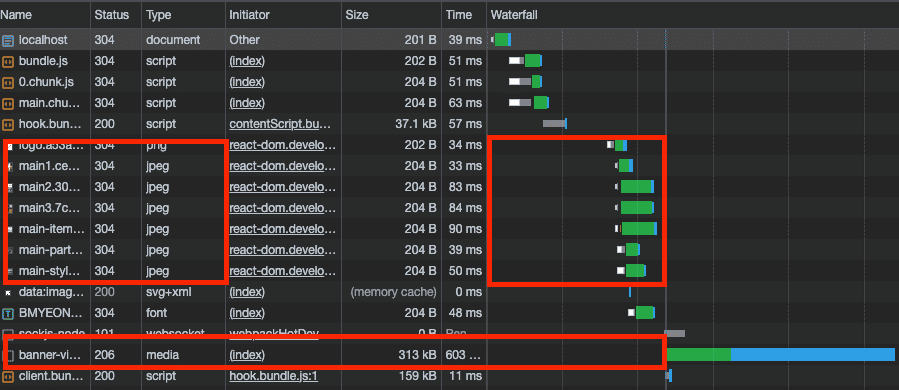Follow the (index) initiator link for main.chu…
The image size is (899, 390).
[x=247, y=103]
